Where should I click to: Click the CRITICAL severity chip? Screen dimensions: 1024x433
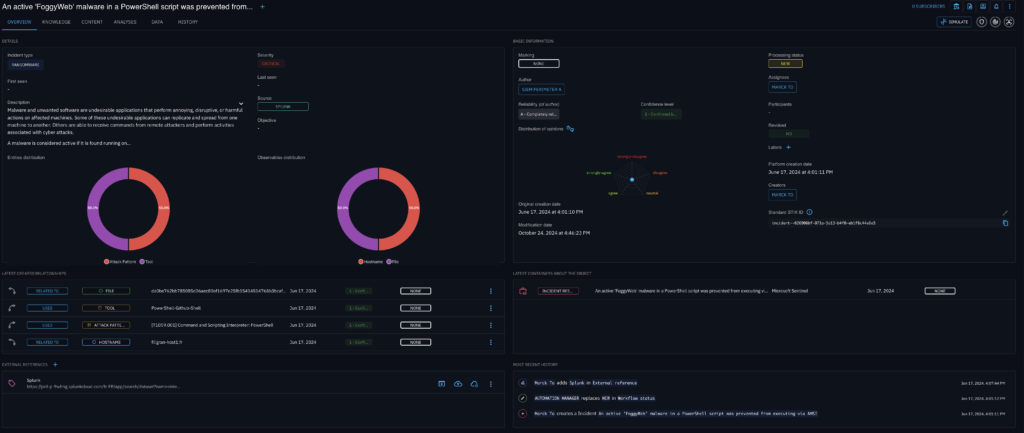click(x=271, y=64)
